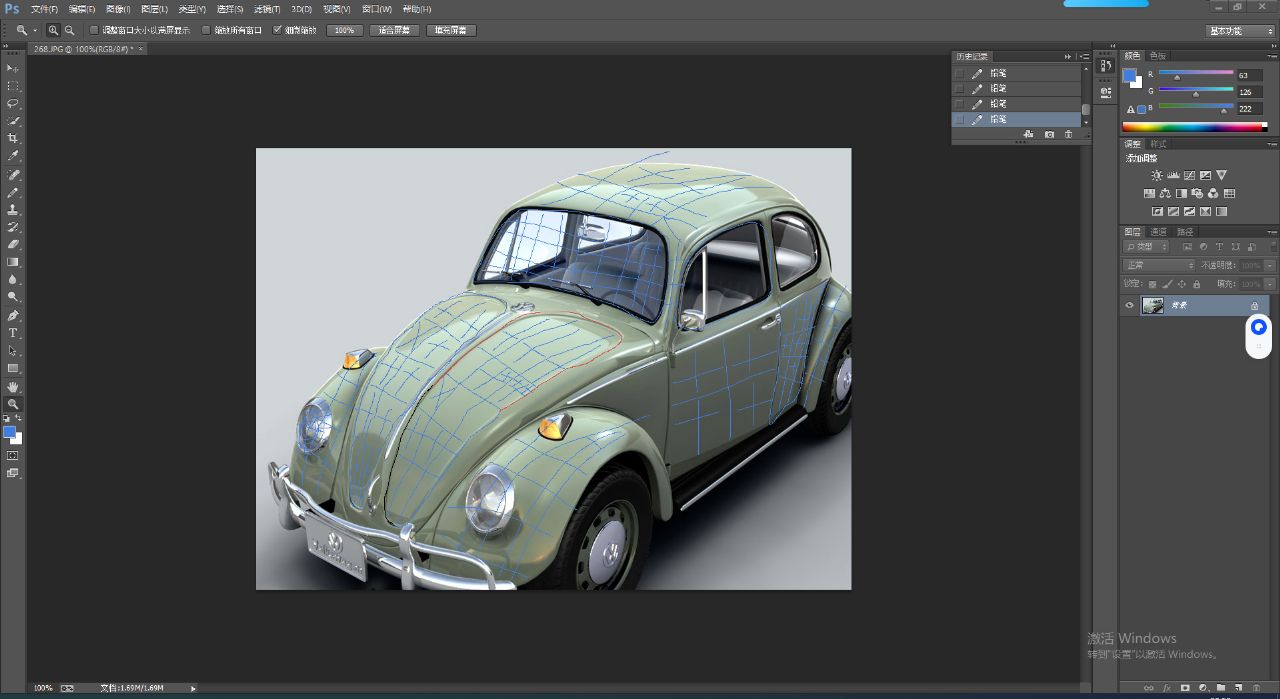Click the 填充屏幕 fill screen button
The width and height of the screenshot is (1280, 699).
(x=451, y=30)
